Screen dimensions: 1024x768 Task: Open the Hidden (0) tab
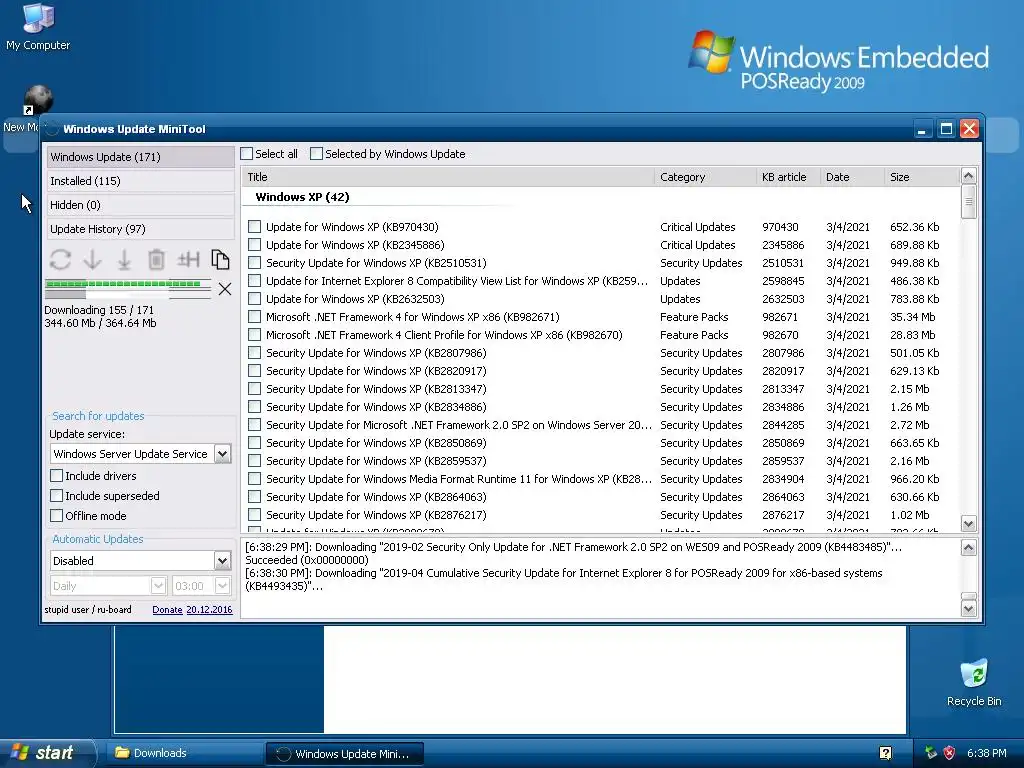[140, 205]
